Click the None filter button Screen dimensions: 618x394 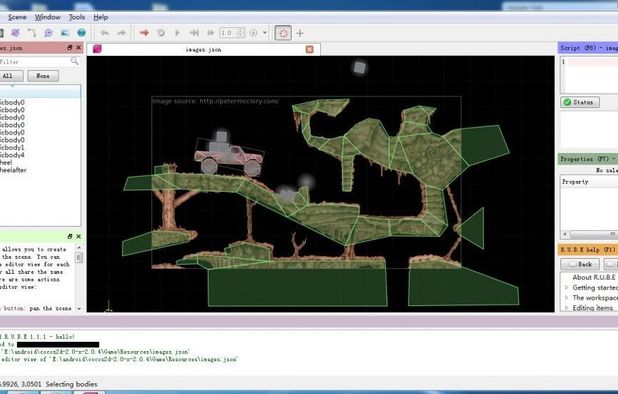(43, 76)
